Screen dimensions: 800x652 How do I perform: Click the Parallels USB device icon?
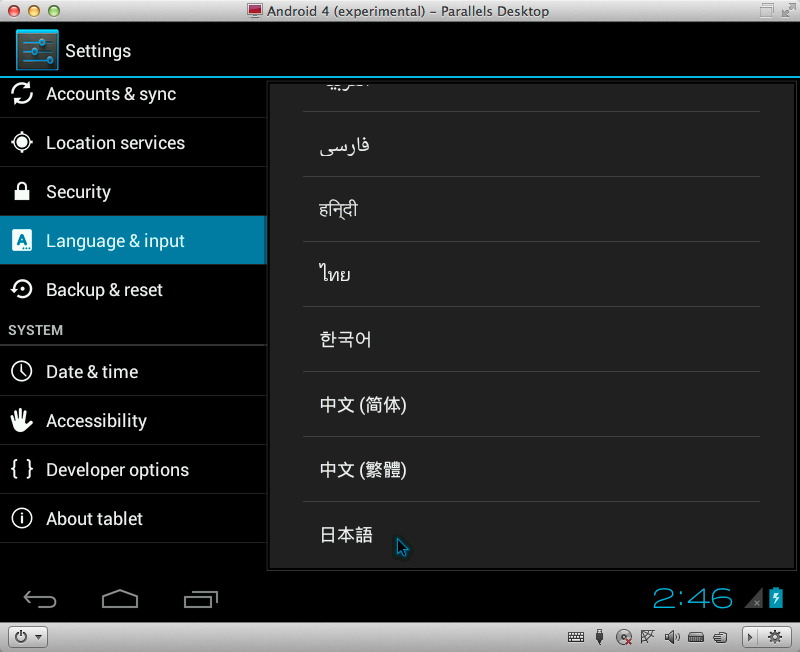click(599, 637)
